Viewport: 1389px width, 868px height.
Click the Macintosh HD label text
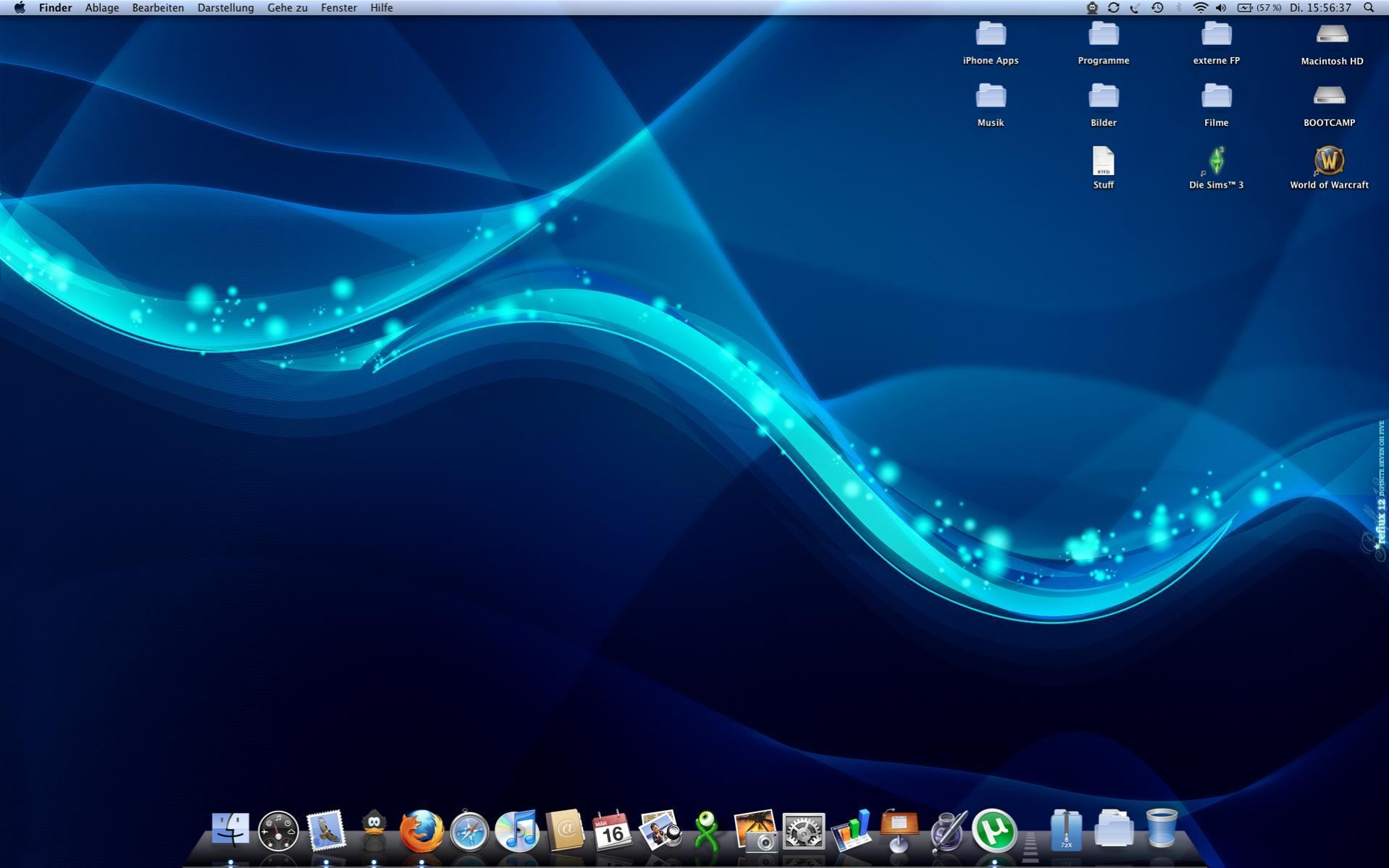(x=1332, y=62)
